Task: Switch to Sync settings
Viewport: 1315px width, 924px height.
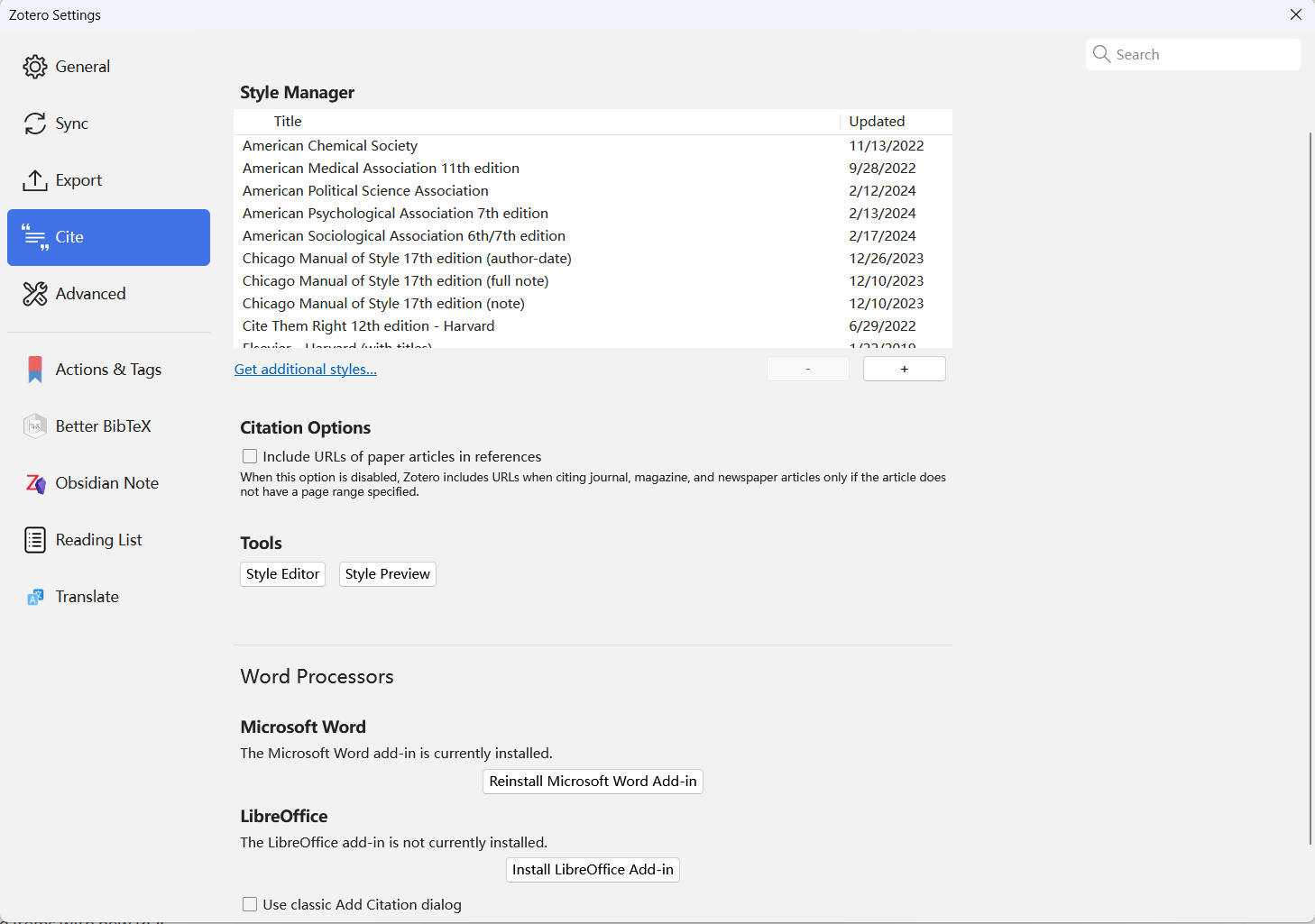Action: click(108, 124)
